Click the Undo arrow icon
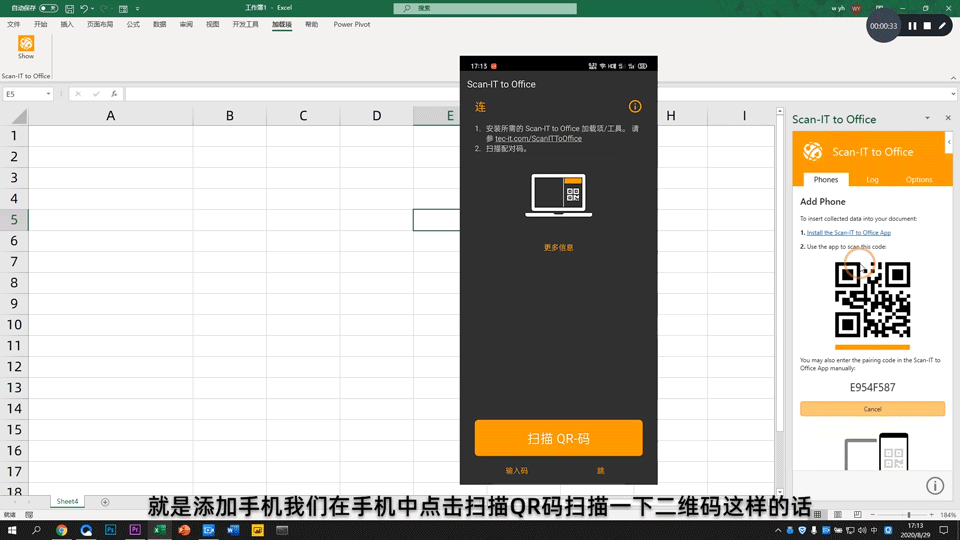The width and height of the screenshot is (960, 540). [x=84, y=9]
